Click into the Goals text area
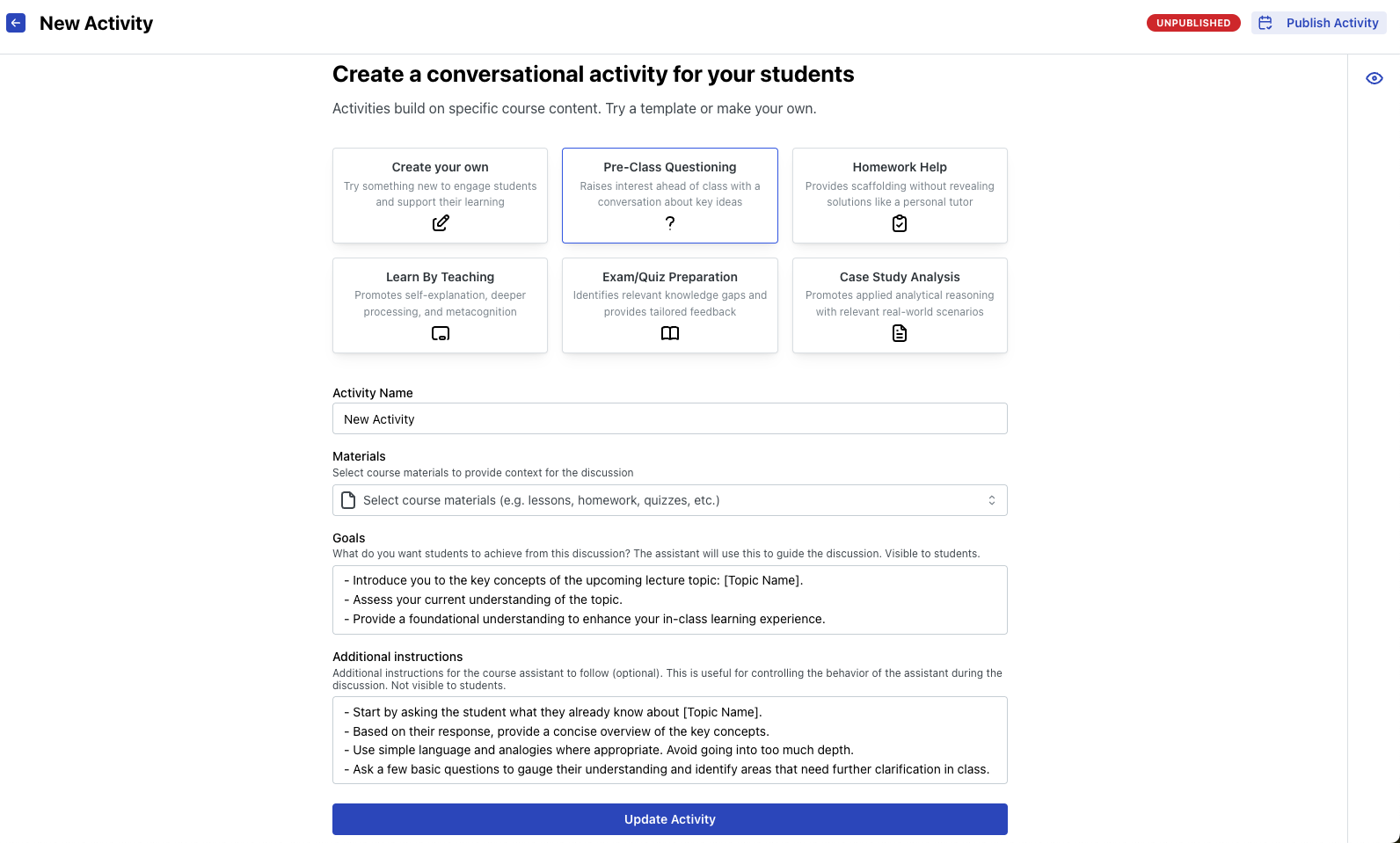The image size is (1400, 843). tap(669, 600)
